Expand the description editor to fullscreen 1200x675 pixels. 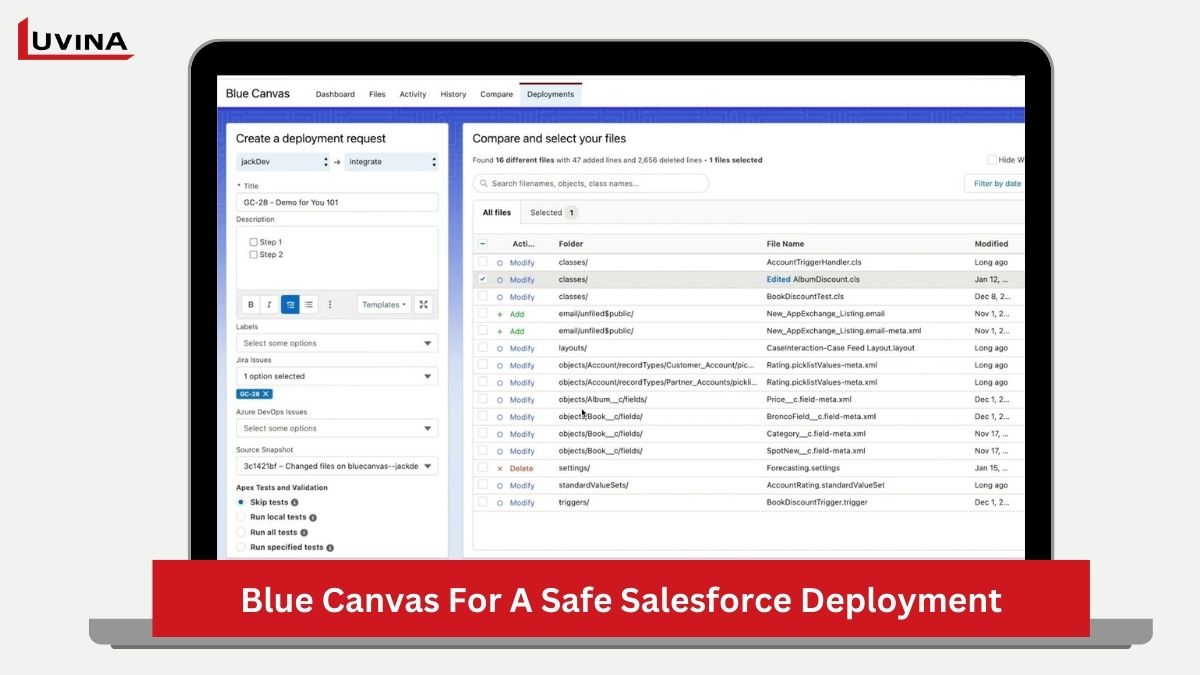(x=423, y=305)
